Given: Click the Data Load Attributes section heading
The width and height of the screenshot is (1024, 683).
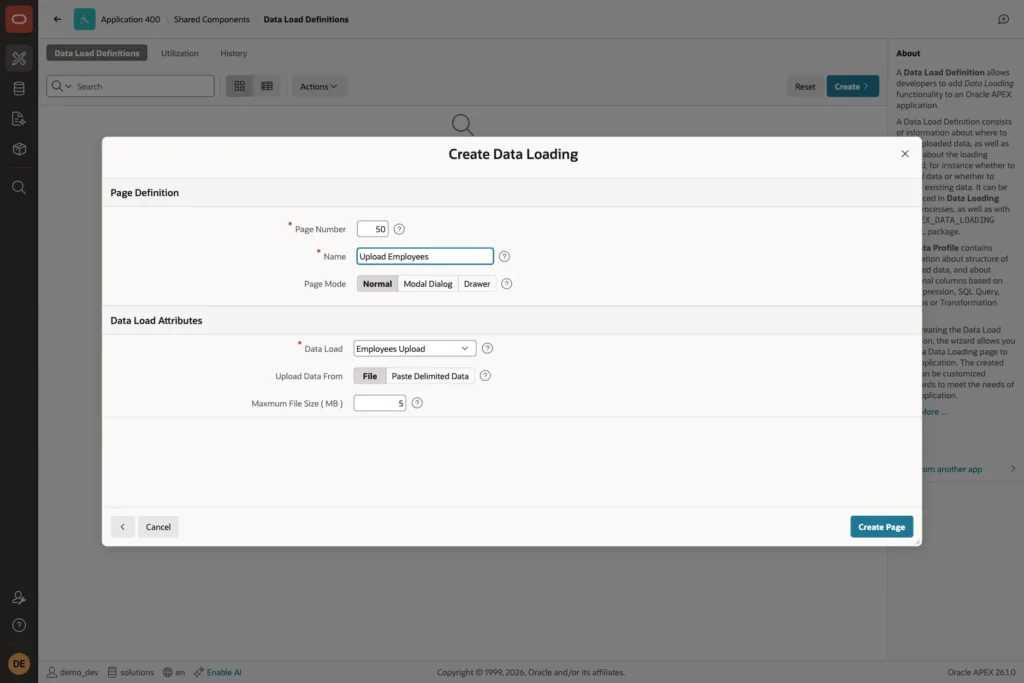Looking at the screenshot, I should pyautogui.click(x=156, y=321).
